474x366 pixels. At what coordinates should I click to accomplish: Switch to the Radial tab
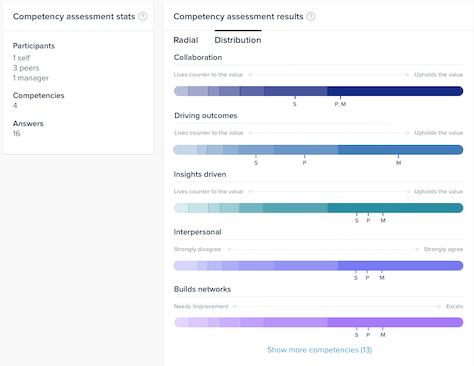186,40
